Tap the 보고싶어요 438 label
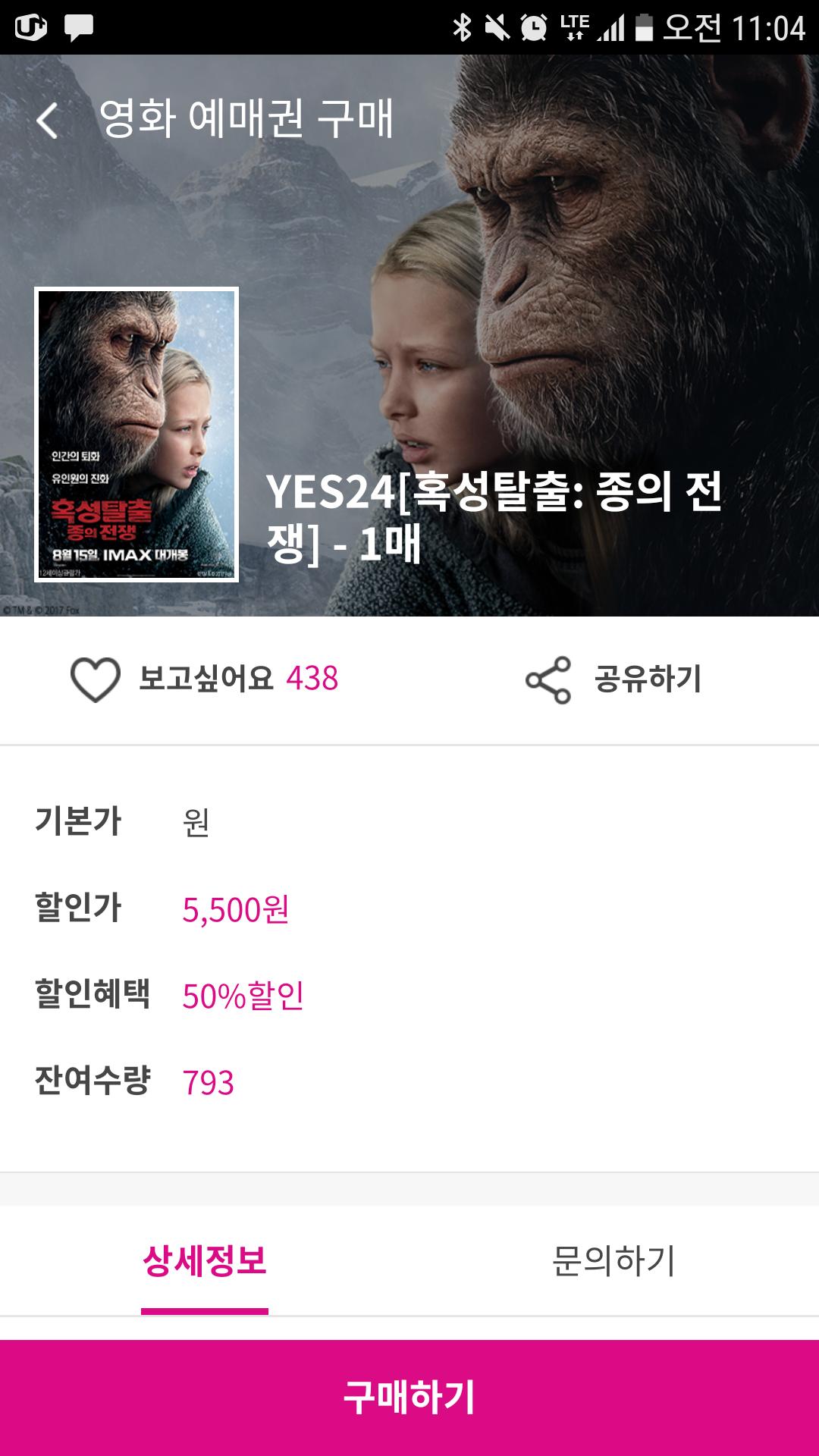Image resolution: width=819 pixels, height=1456 pixels. click(238, 679)
